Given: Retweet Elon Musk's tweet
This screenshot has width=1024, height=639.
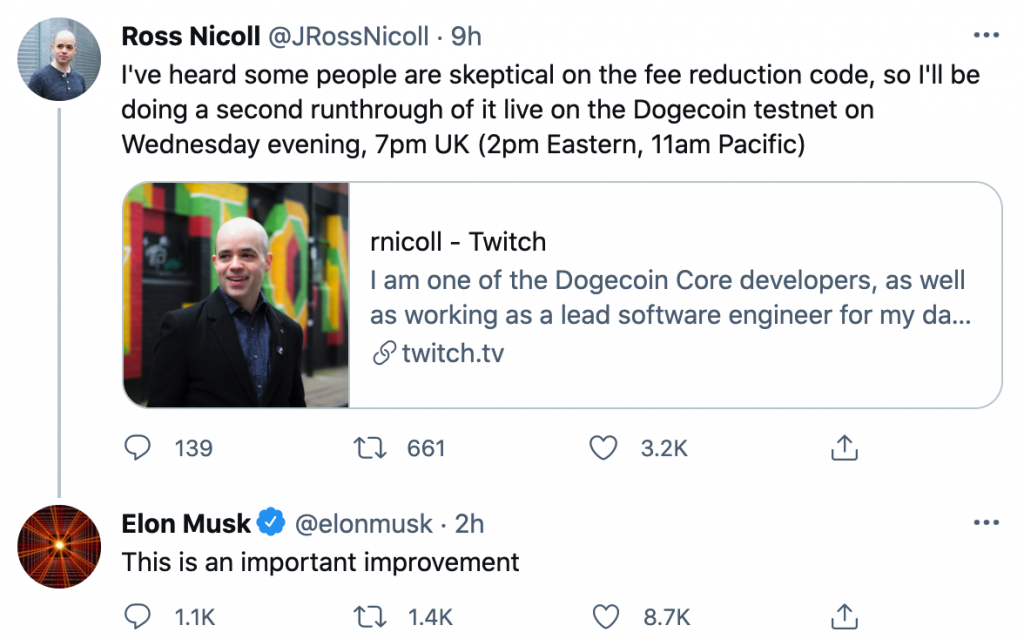Looking at the screenshot, I should click(372, 616).
